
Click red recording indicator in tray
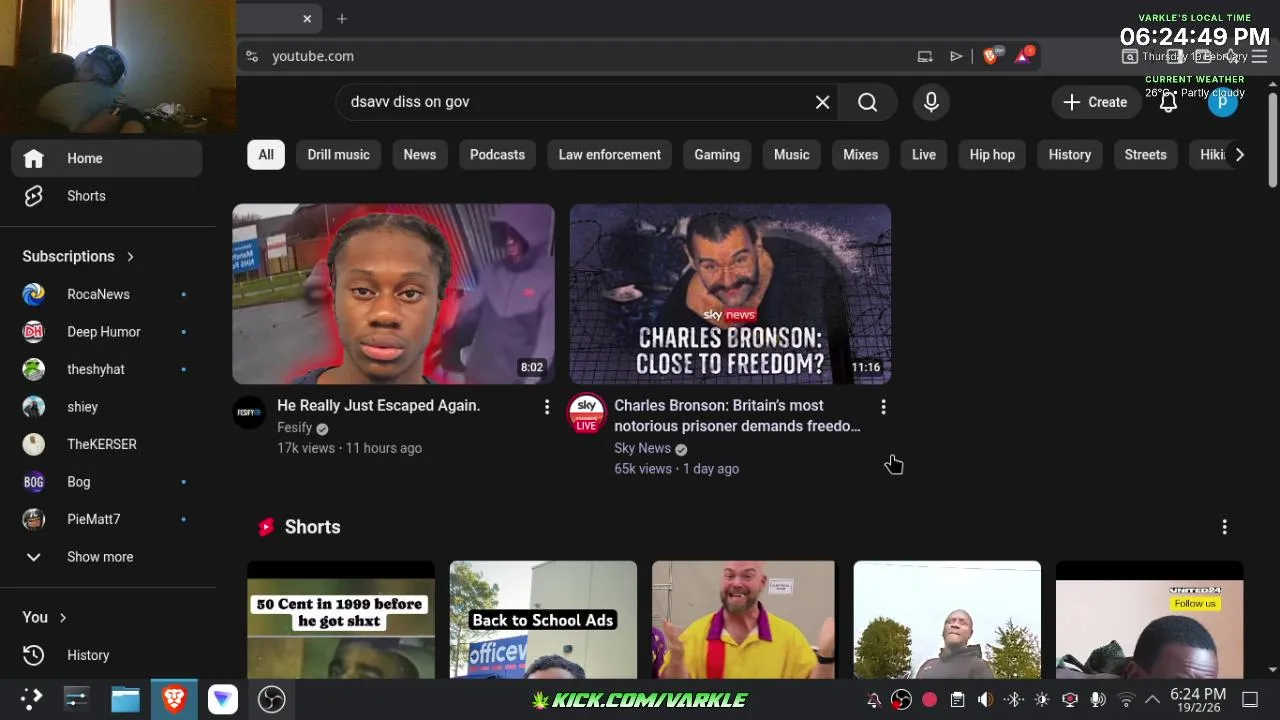pyautogui.click(x=929, y=700)
